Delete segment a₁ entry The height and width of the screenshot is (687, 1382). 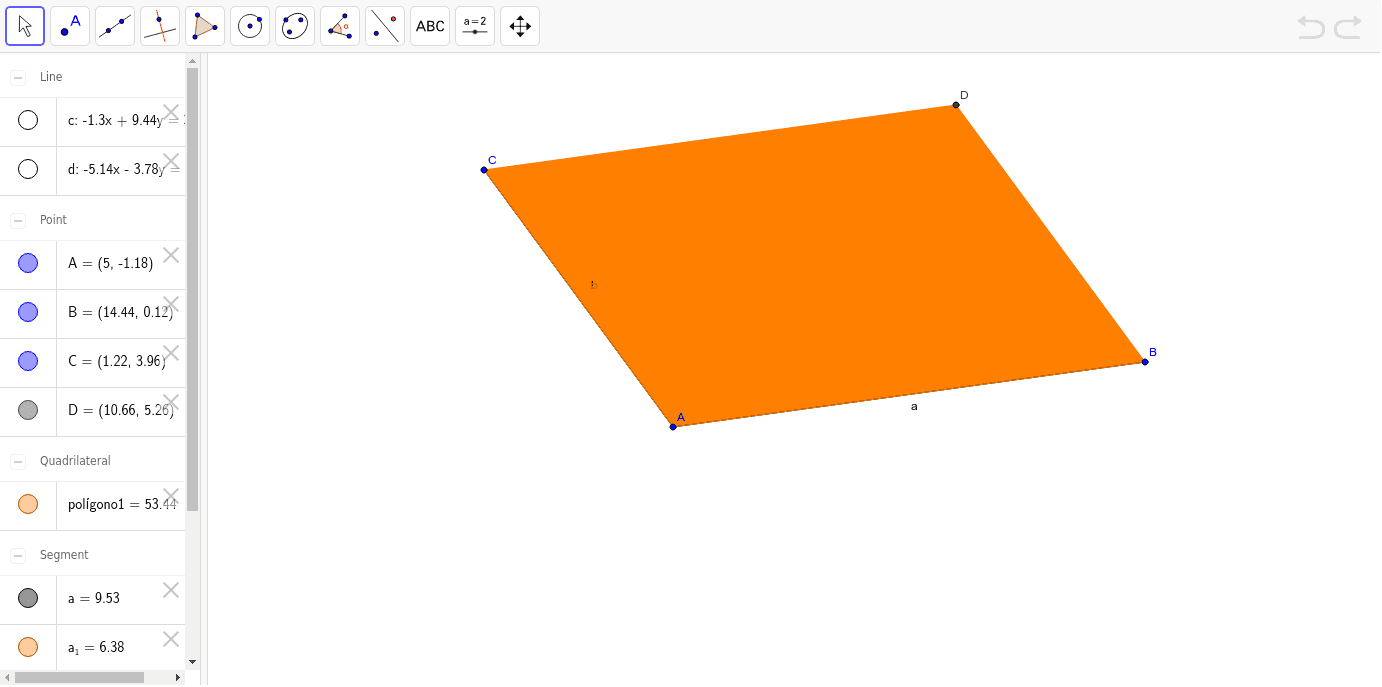click(x=171, y=639)
